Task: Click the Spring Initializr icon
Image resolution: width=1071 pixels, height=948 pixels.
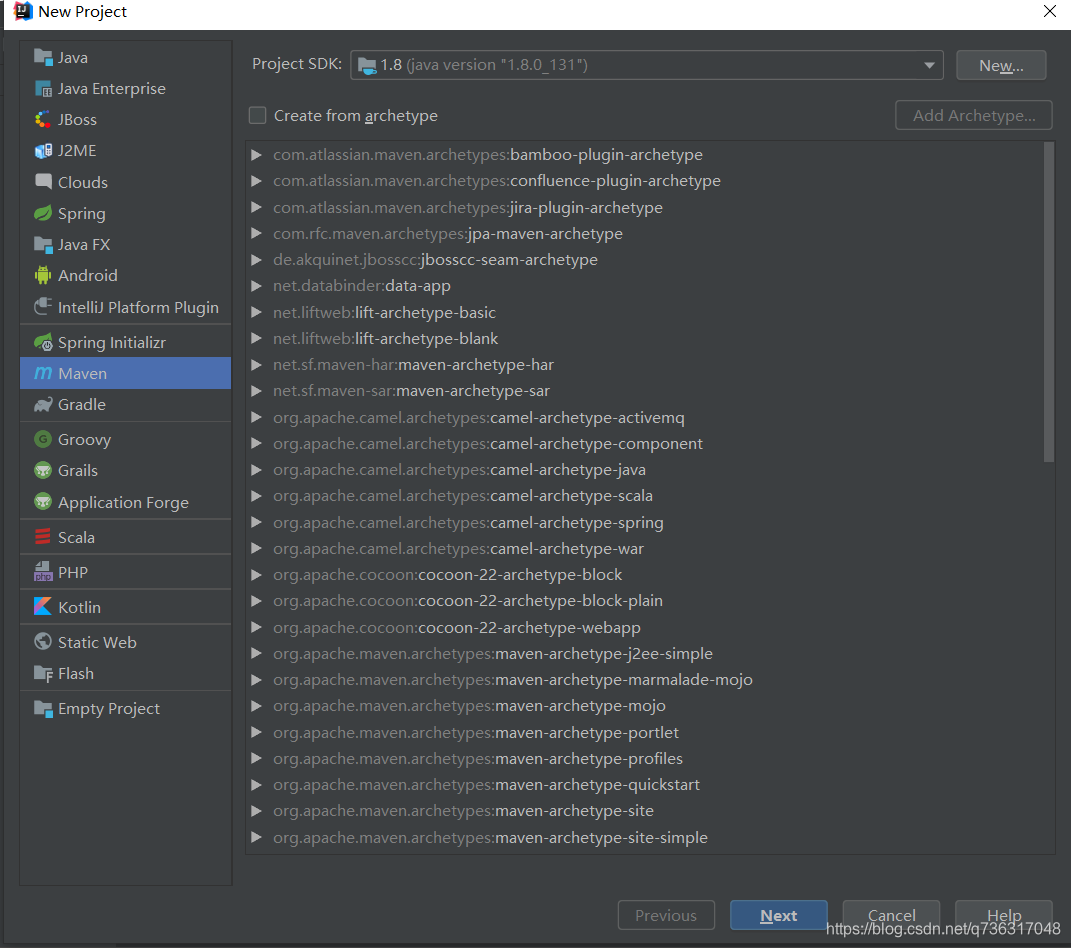Action: [x=43, y=342]
